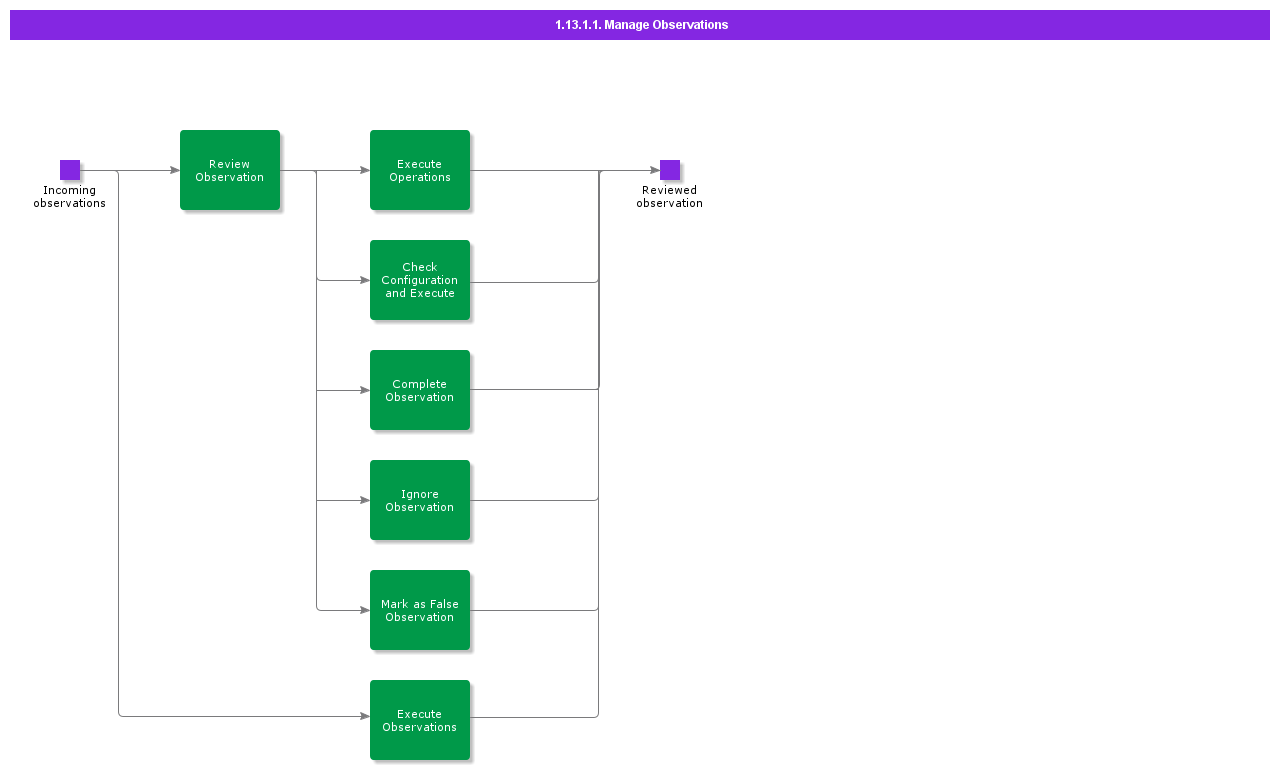The height and width of the screenshot is (770, 1280).
Task: Click the arrowhead entering Check Configuration and Execute
Action: pyautogui.click(x=364, y=280)
